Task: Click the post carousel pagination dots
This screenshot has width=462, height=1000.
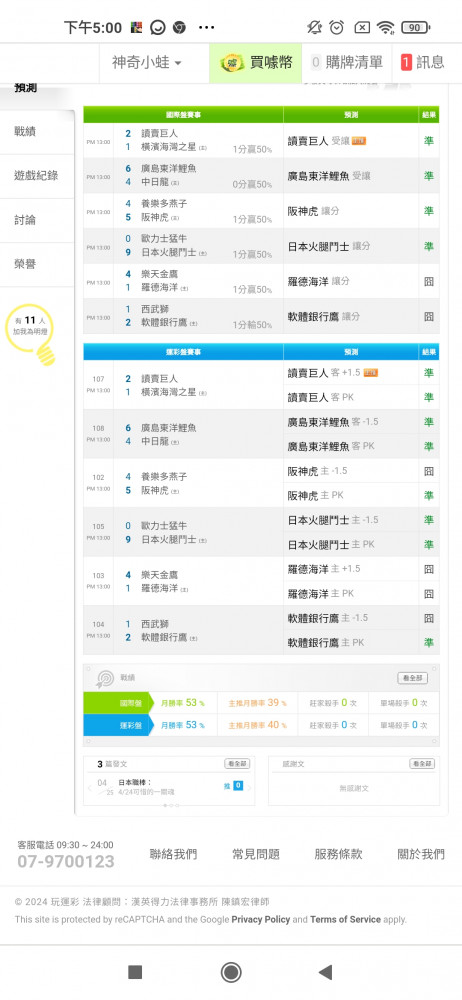Action: [170, 805]
